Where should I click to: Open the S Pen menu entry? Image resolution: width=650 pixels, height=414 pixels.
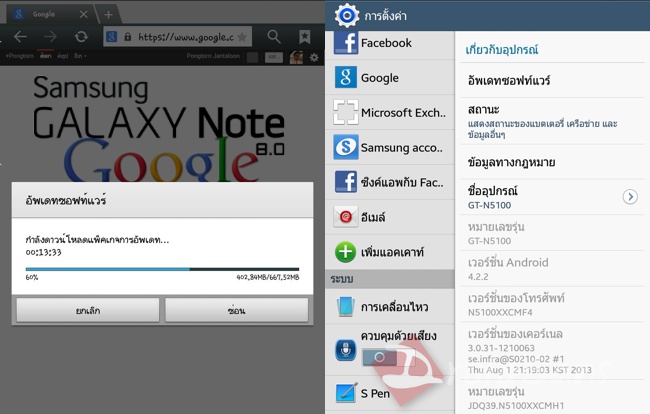click(x=390, y=393)
